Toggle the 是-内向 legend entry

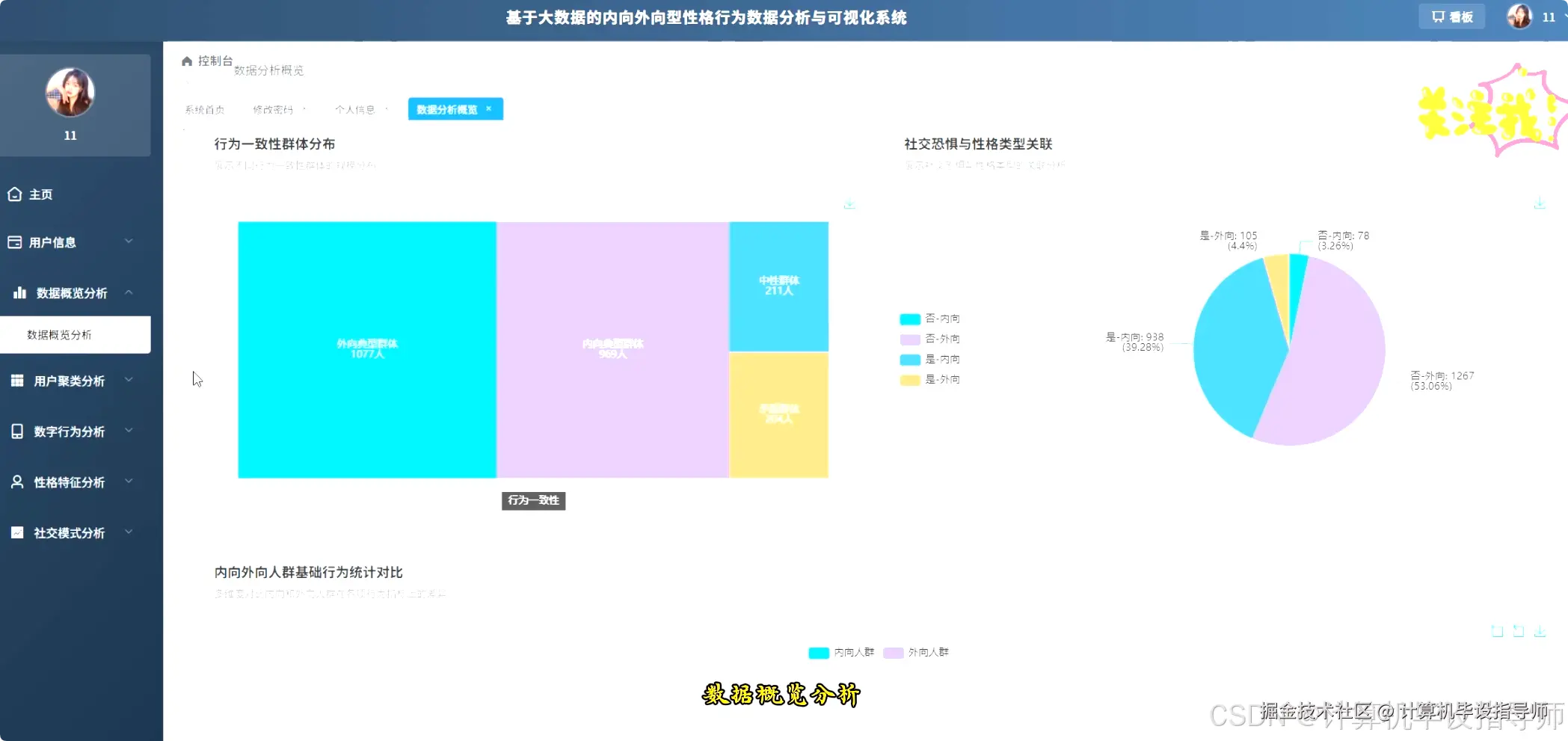click(930, 359)
